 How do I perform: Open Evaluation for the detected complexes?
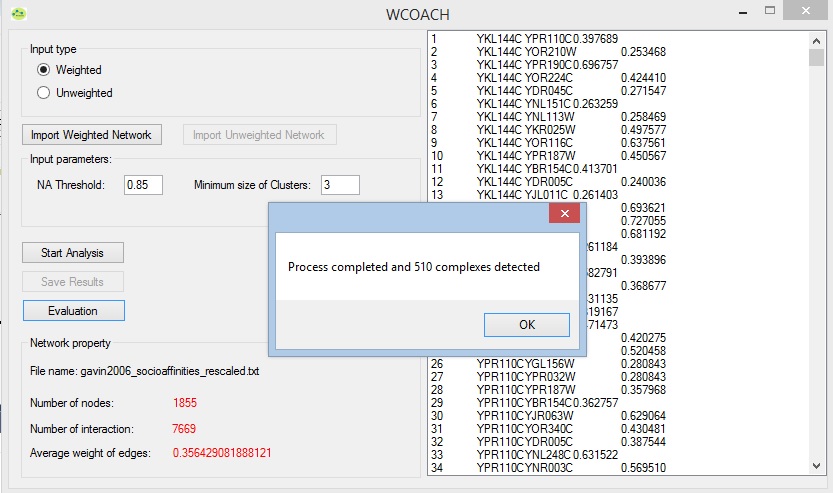click(x=73, y=311)
